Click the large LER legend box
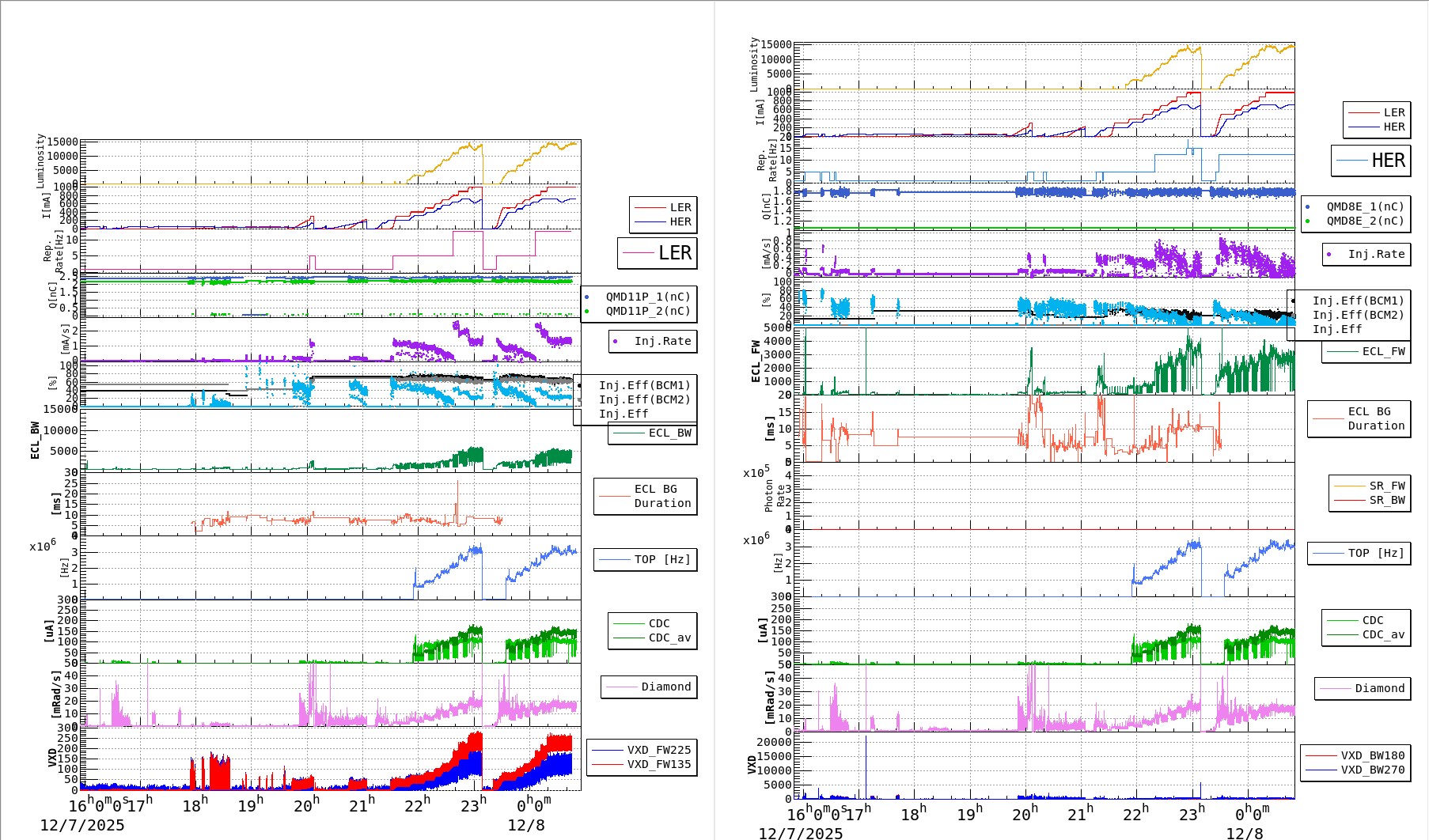The width and height of the screenshot is (1429, 840). pyautogui.click(x=658, y=253)
